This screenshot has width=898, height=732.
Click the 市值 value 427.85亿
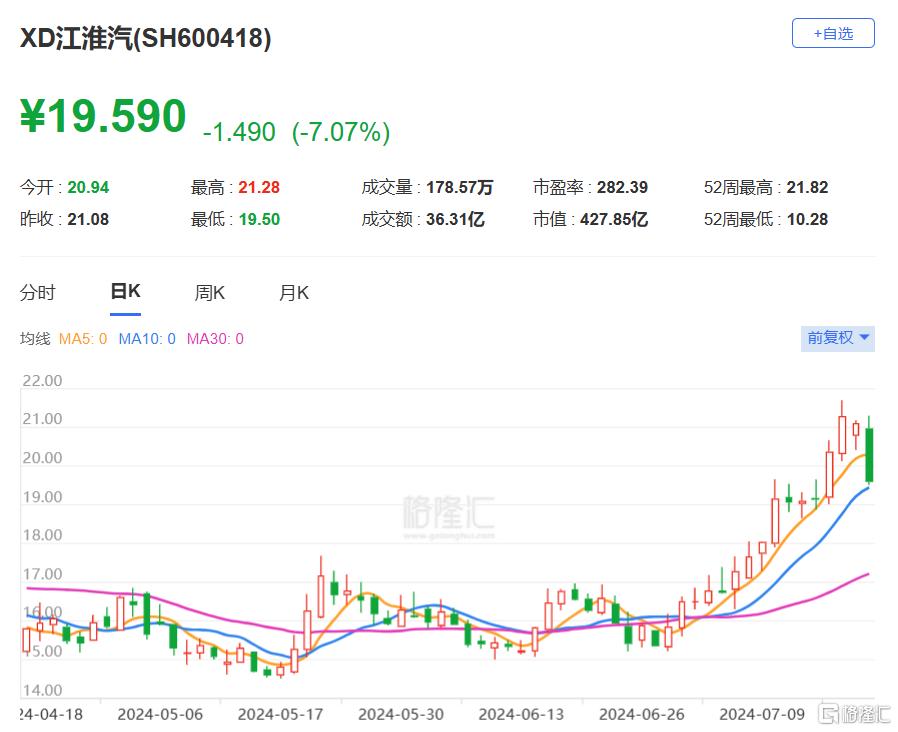coord(614,219)
